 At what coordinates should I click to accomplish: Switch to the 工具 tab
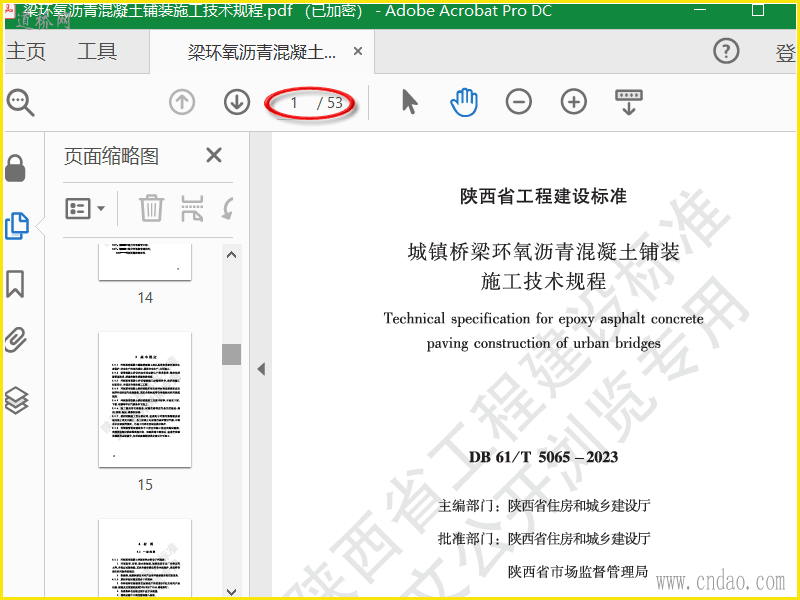97,52
